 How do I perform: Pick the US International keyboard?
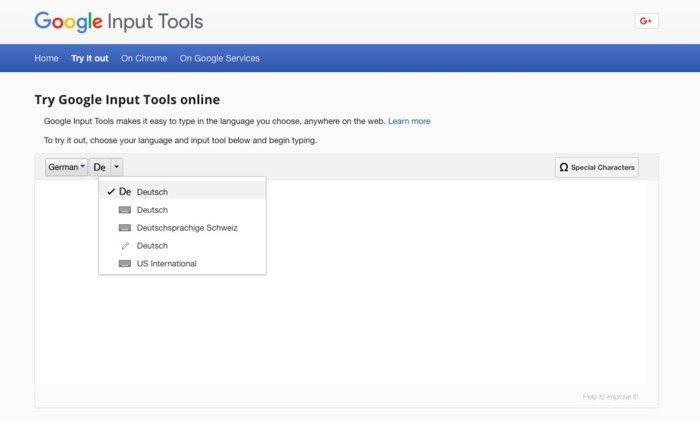(166, 264)
